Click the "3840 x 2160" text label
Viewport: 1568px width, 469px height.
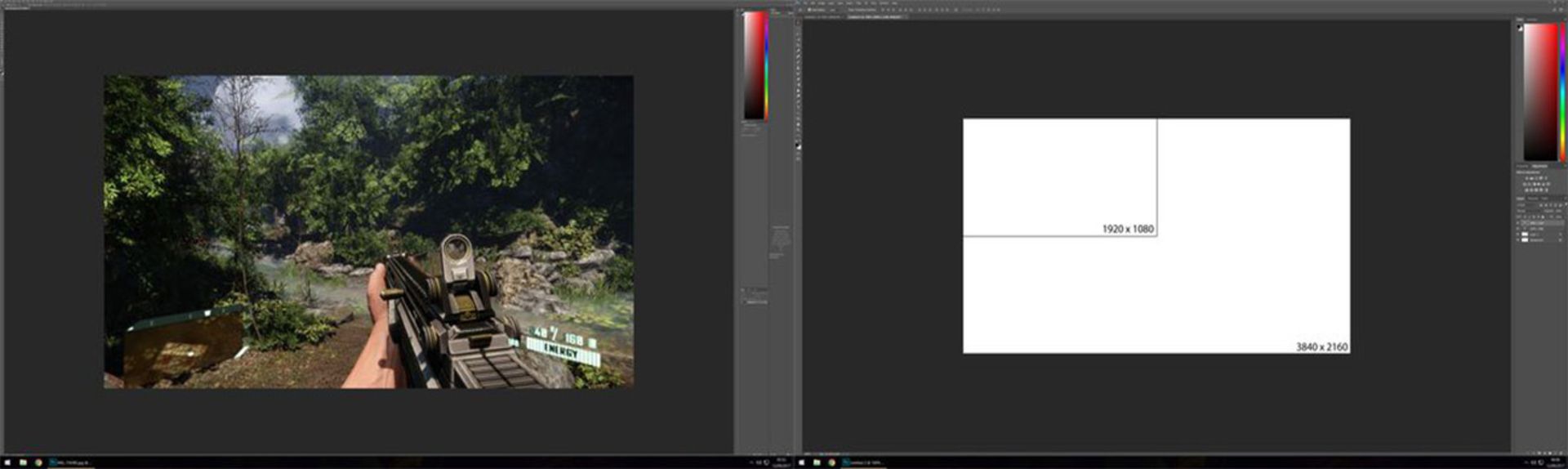tap(1321, 347)
